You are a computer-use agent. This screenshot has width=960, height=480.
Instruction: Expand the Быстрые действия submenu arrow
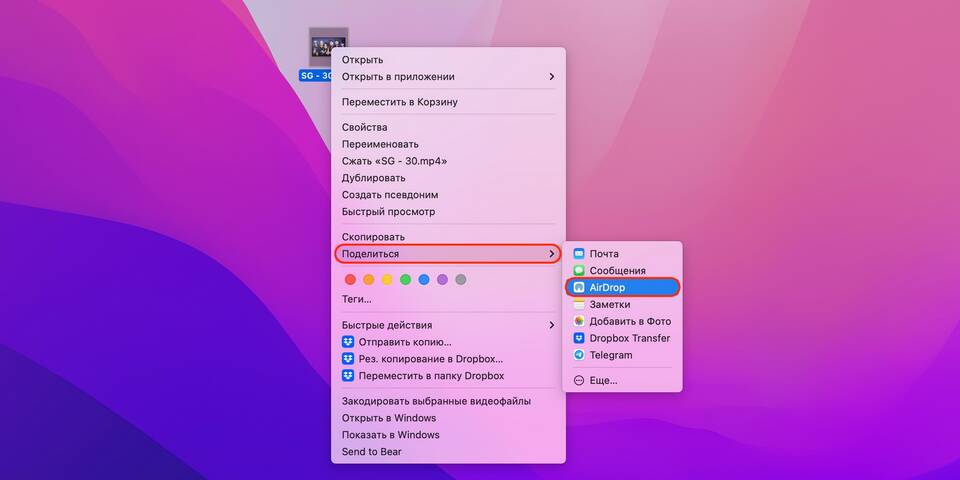pyautogui.click(x=552, y=325)
